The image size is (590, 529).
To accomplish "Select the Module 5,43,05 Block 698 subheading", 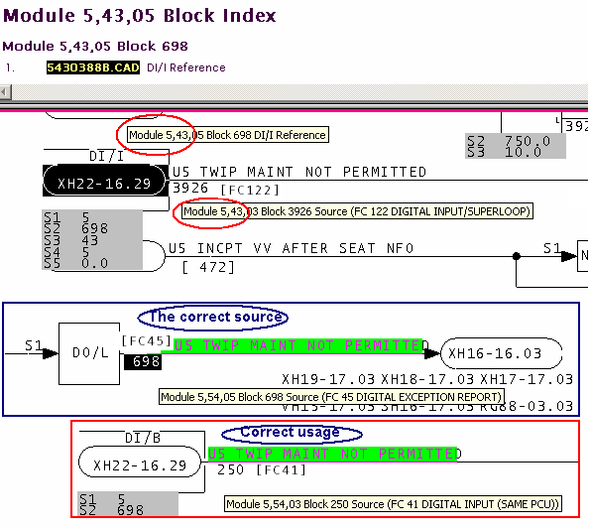I will click(x=95, y=46).
